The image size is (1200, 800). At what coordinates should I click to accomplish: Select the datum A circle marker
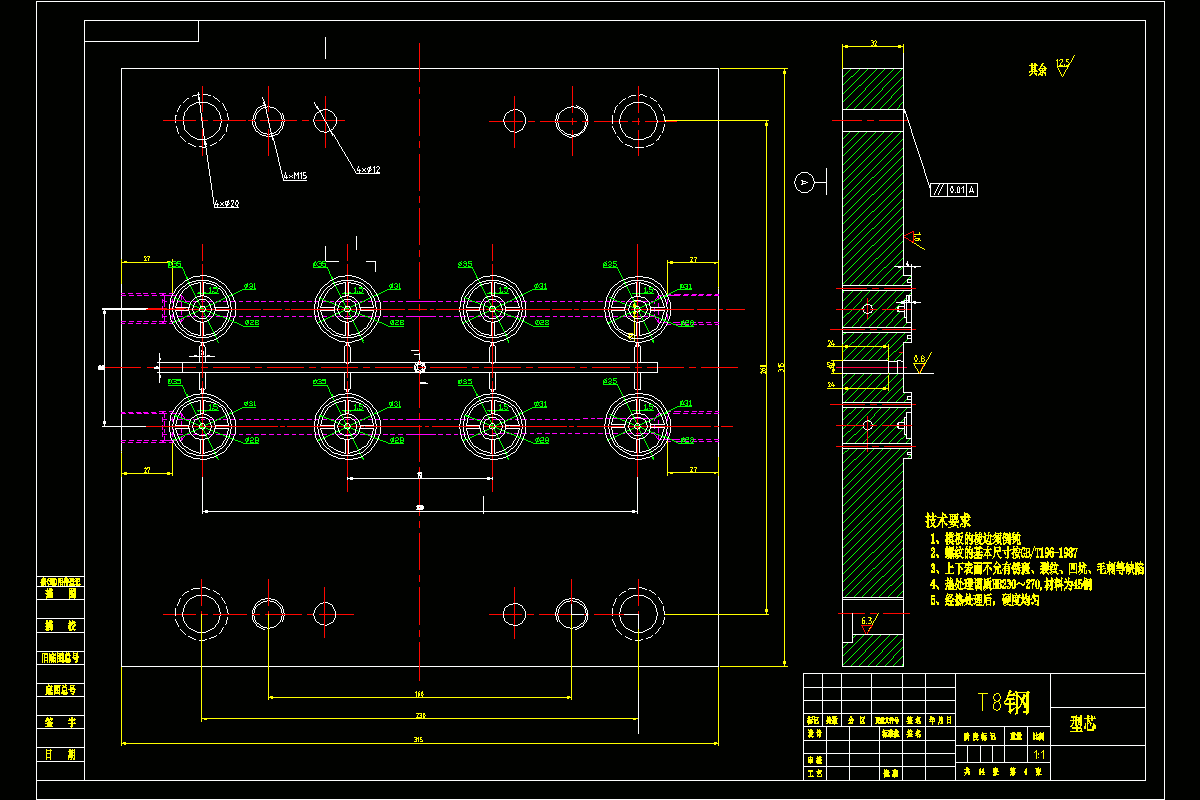(x=803, y=183)
